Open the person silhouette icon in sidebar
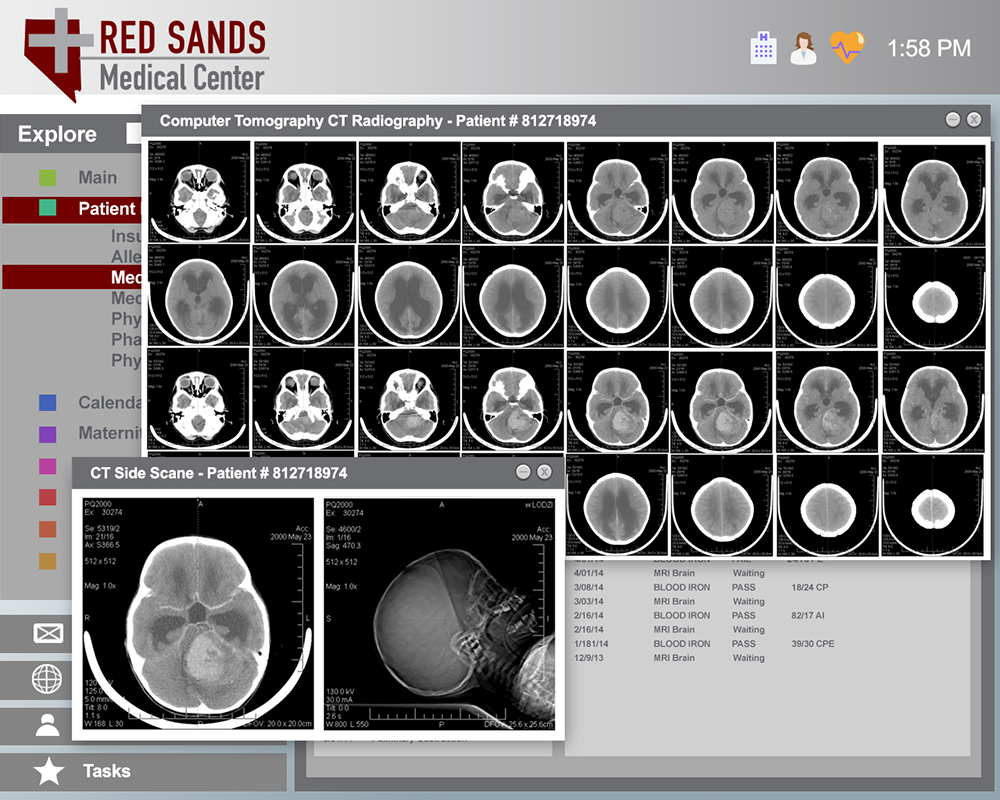 pos(48,725)
